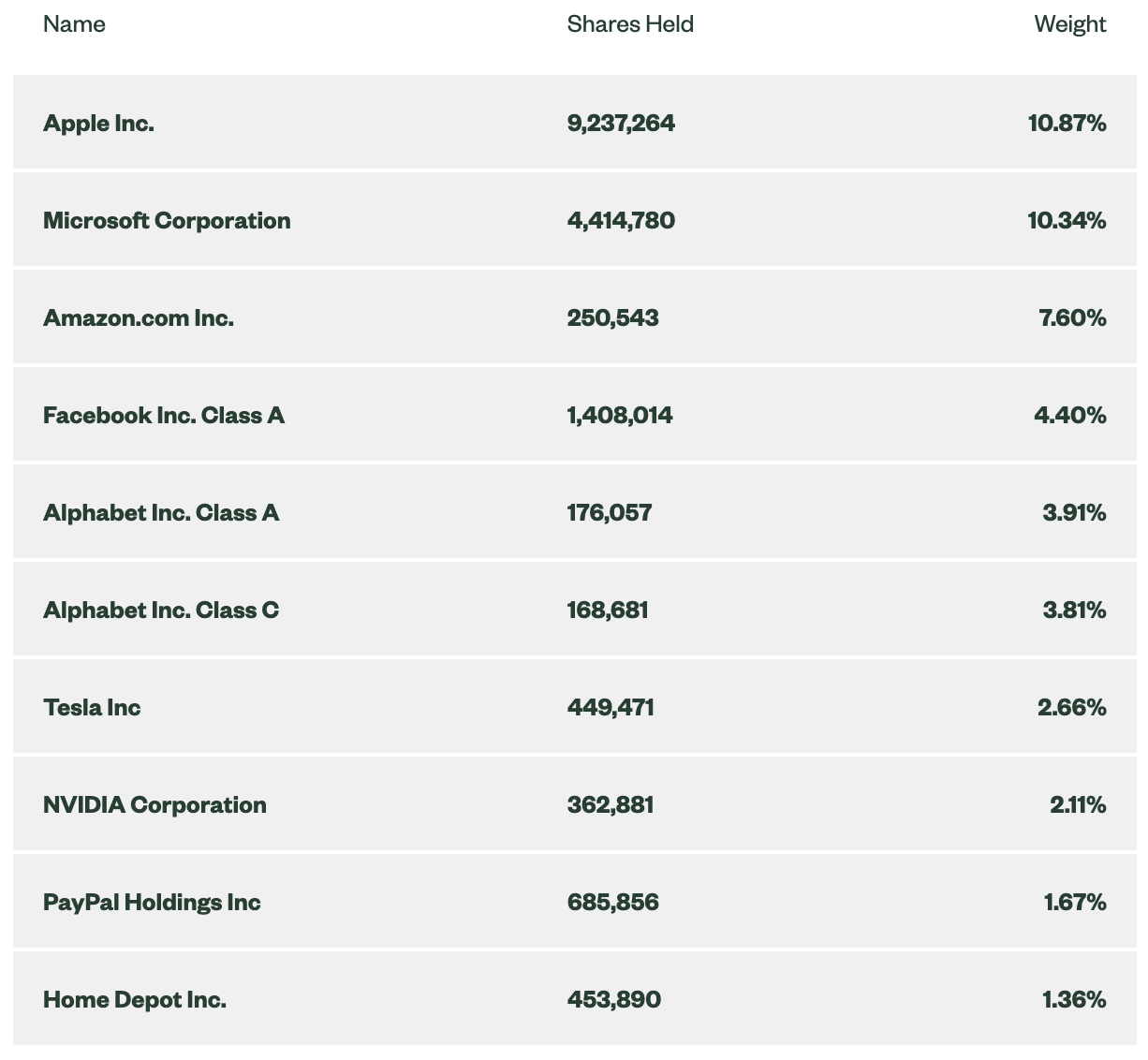Select the Tesla Inc name cell
The image size is (1148, 1060).
92,707
